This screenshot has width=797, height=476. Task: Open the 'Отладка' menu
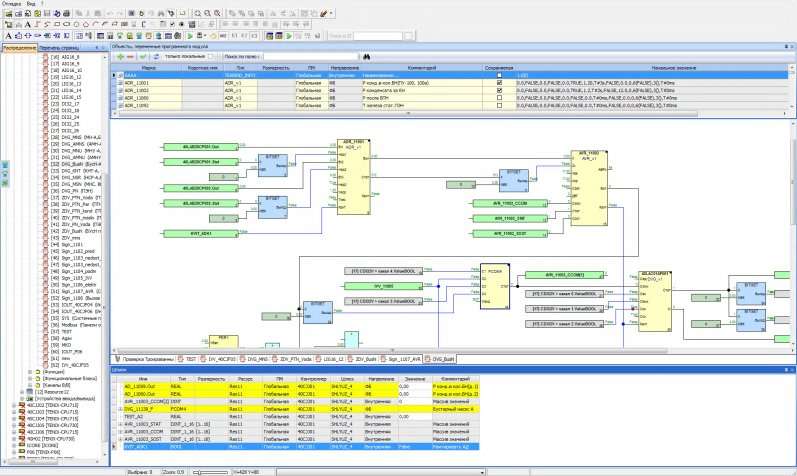point(12,3)
